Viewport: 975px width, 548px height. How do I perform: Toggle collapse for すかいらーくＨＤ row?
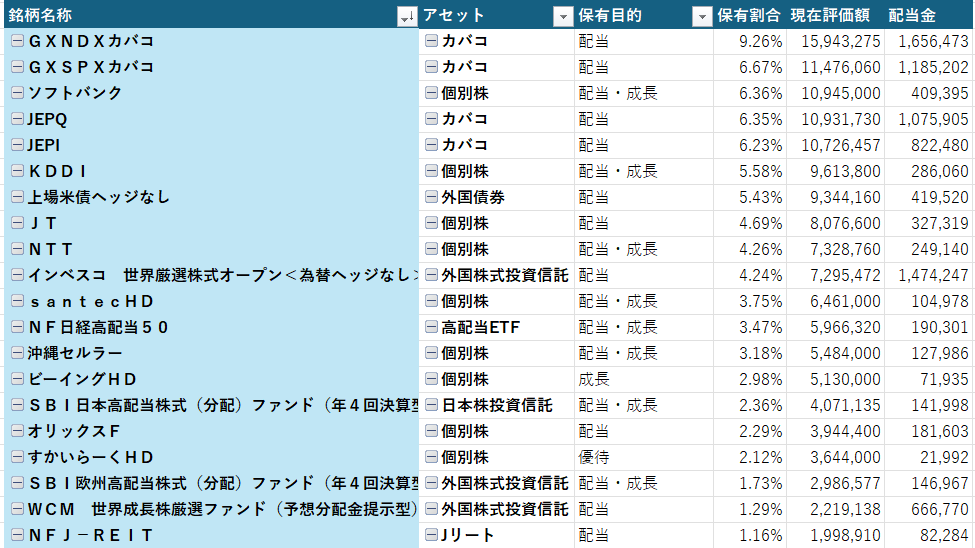coord(17,457)
